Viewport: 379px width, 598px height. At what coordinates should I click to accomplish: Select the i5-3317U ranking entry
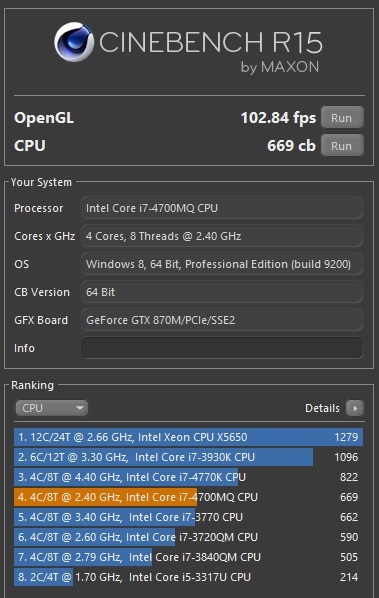(x=188, y=577)
